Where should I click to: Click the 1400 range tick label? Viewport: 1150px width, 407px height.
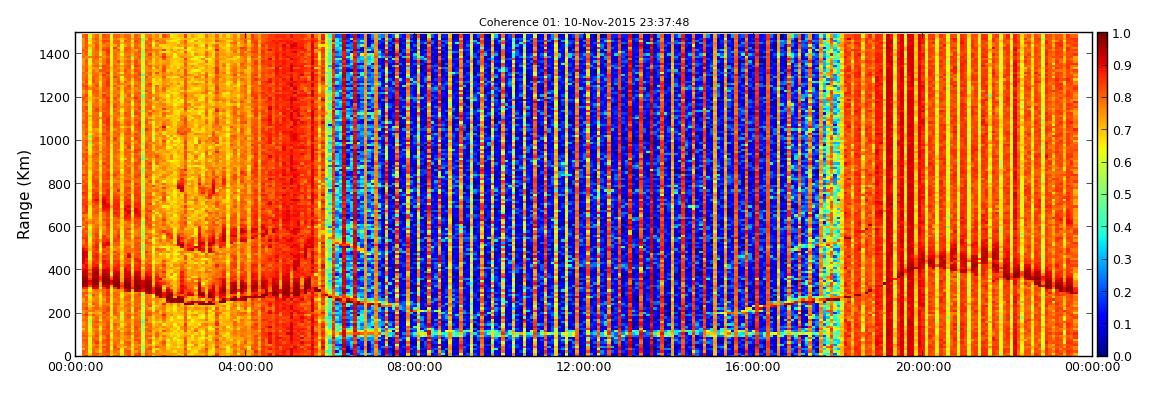(55, 54)
